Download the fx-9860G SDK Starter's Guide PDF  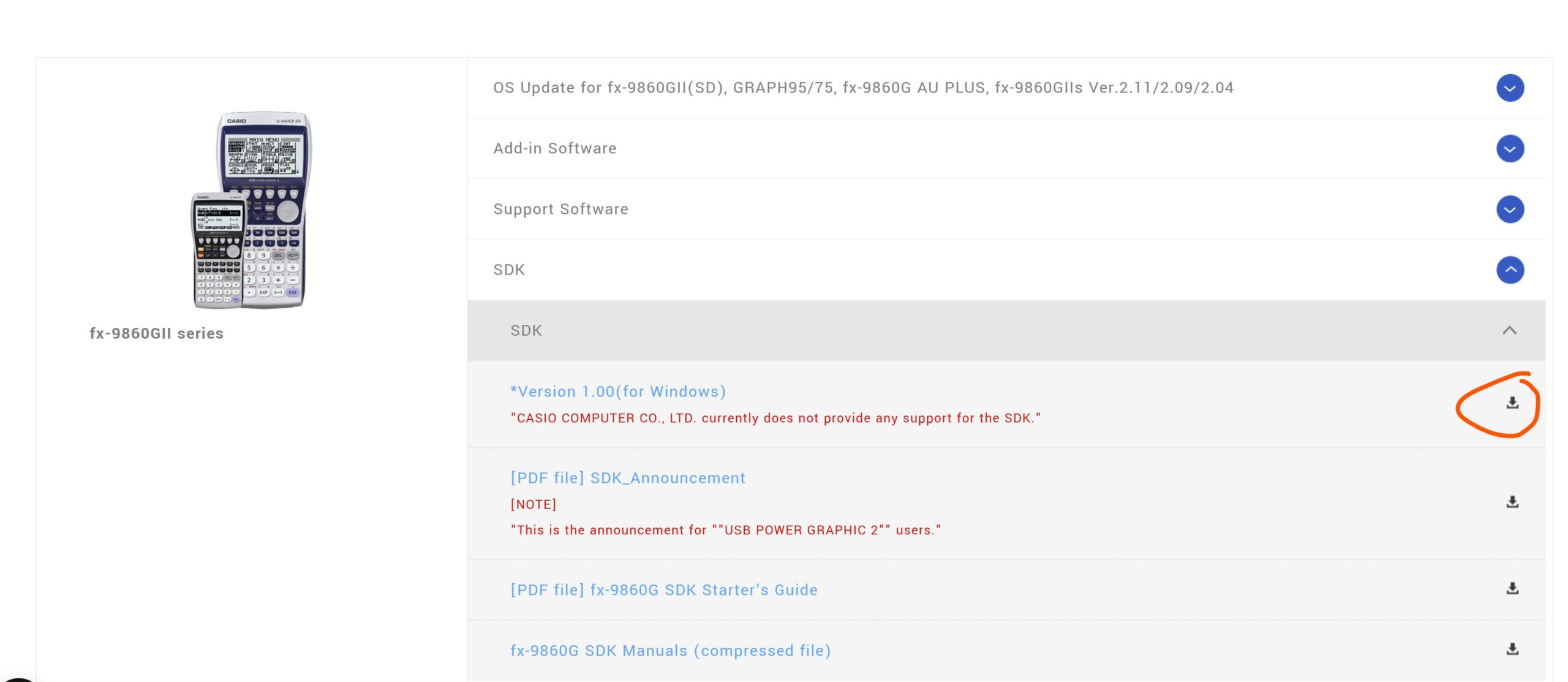(x=1512, y=588)
